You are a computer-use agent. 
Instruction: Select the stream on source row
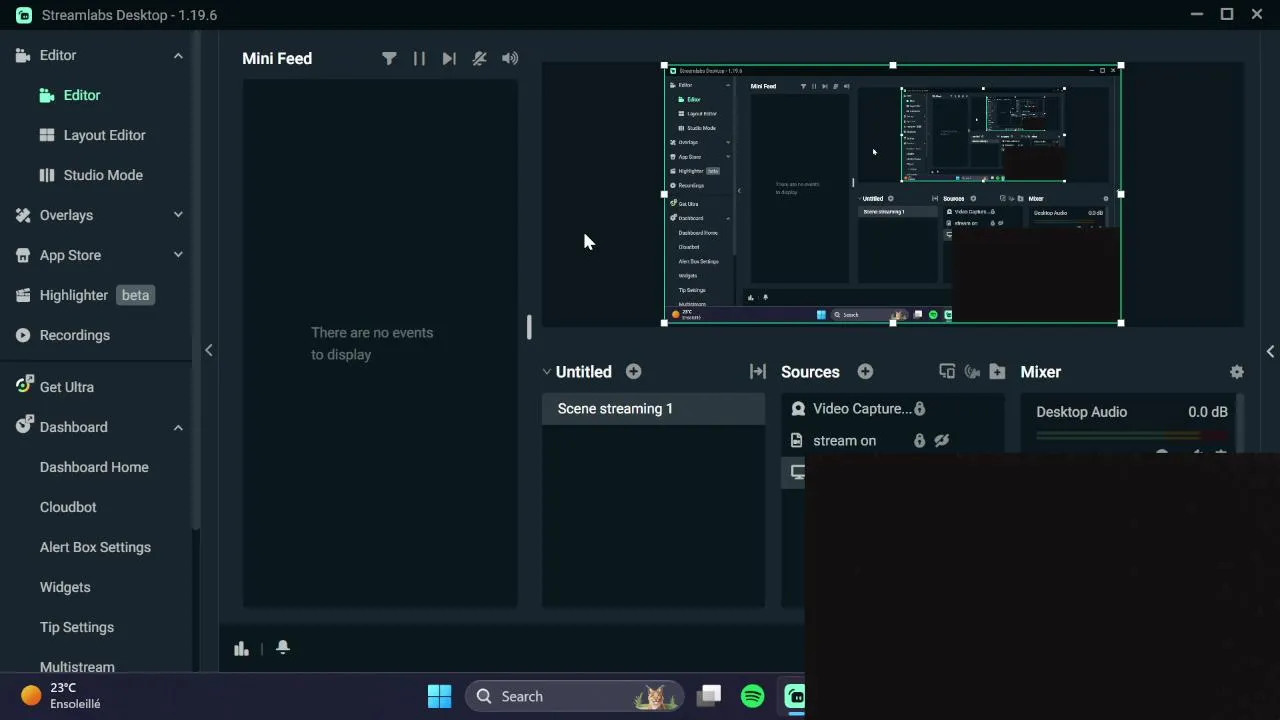tap(893, 441)
